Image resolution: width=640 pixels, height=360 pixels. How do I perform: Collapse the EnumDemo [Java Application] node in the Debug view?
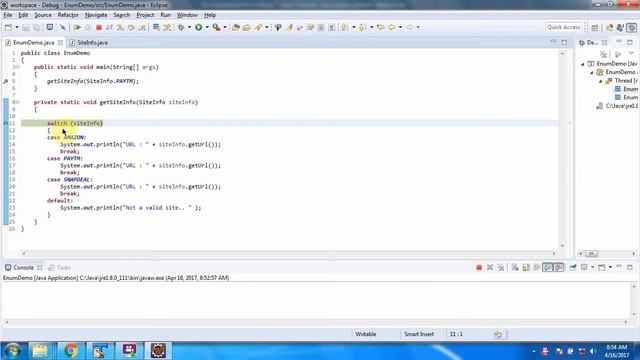(x=583, y=64)
